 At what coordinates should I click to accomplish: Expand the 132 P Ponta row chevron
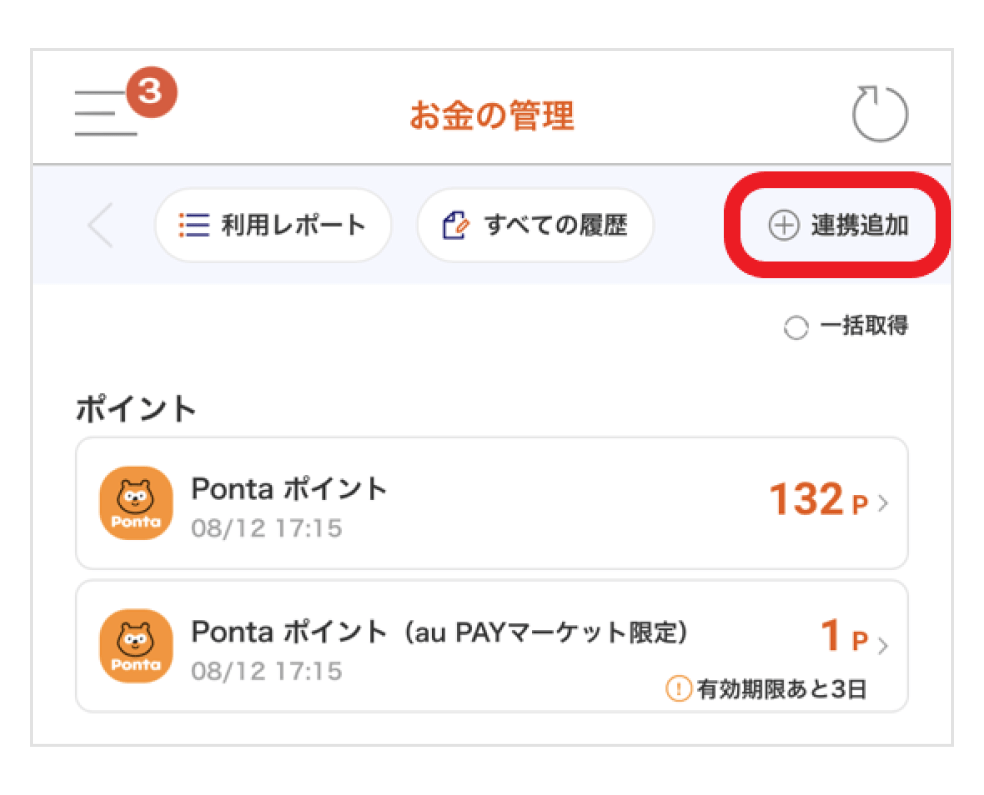pyautogui.click(x=882, y=503)
